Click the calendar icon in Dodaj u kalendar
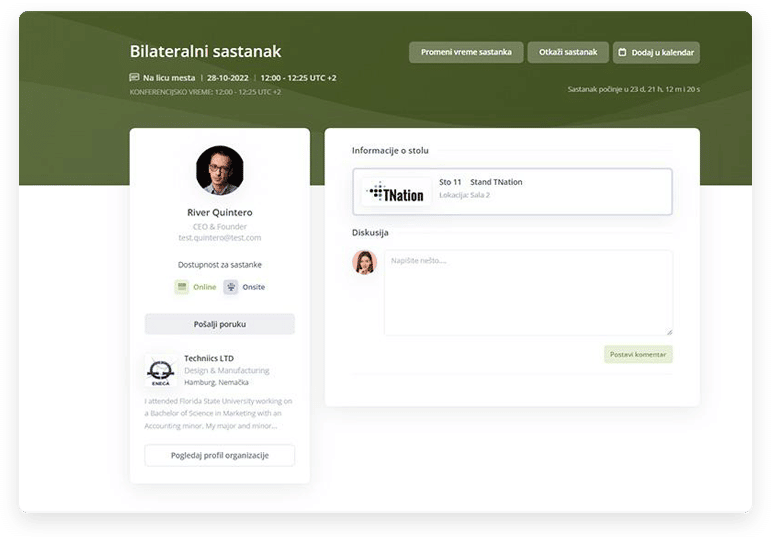 click(x=621, y=52)
